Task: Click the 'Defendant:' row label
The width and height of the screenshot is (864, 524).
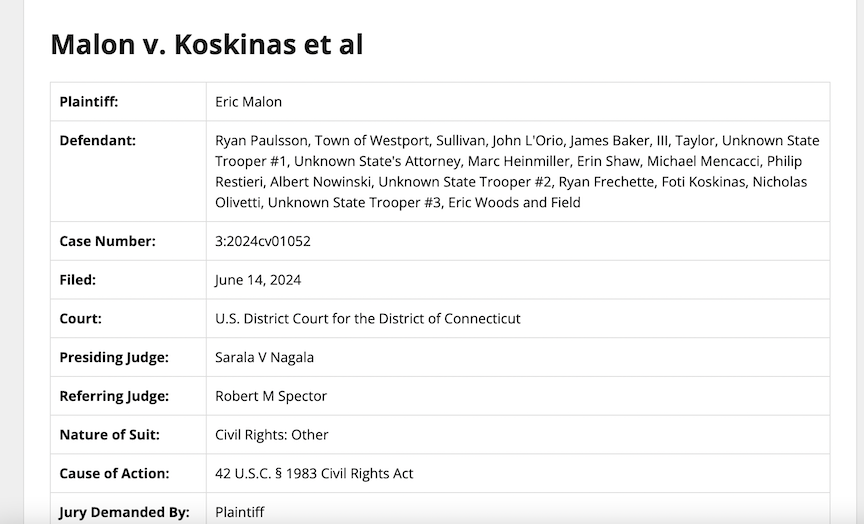Action: [96, 141]
